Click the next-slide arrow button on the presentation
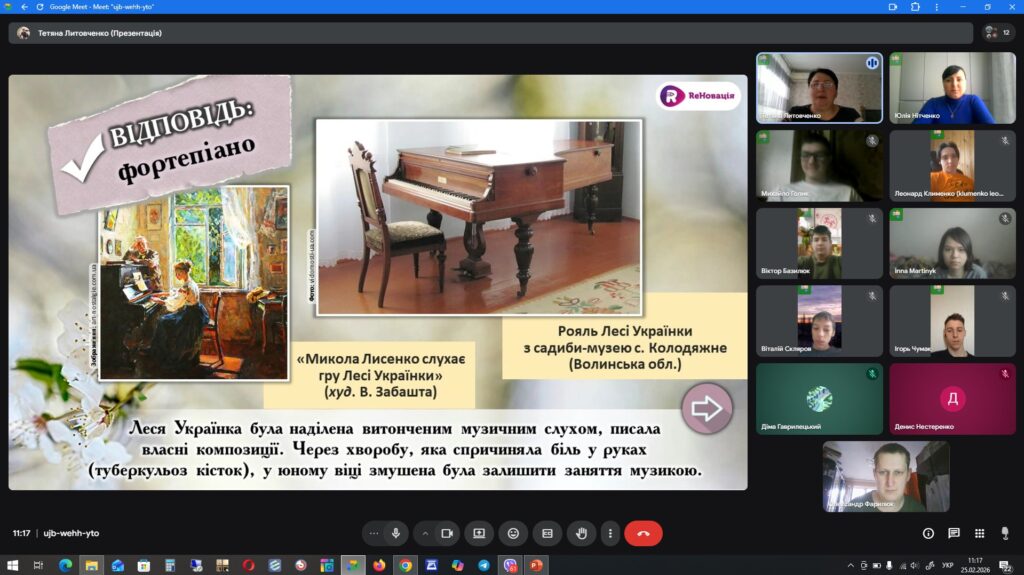Screen dimensions: 1024x575 coord(706,408)
